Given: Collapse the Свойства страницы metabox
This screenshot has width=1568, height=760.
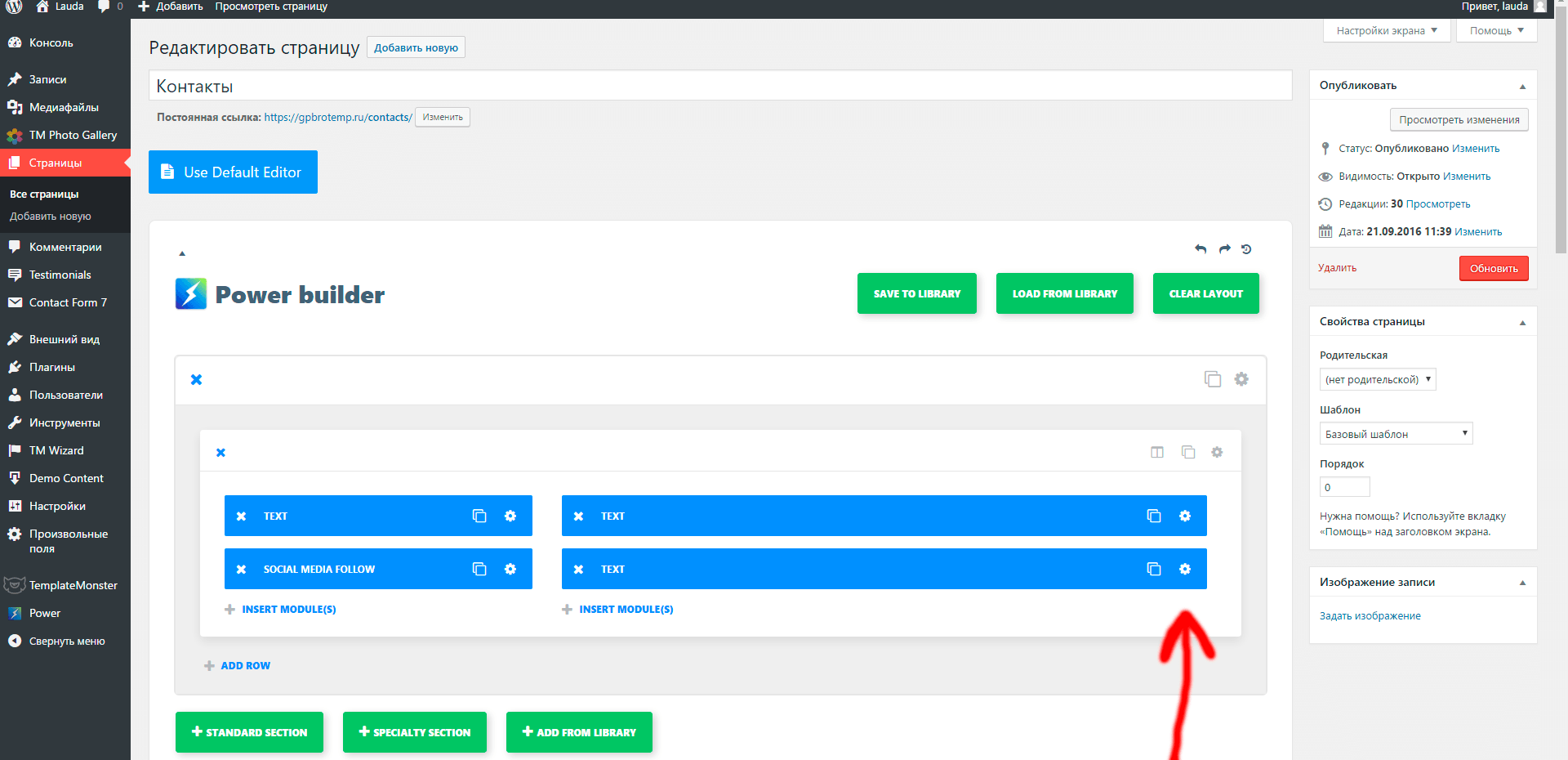Looking at the screenshot, I should click(1522, 322).
